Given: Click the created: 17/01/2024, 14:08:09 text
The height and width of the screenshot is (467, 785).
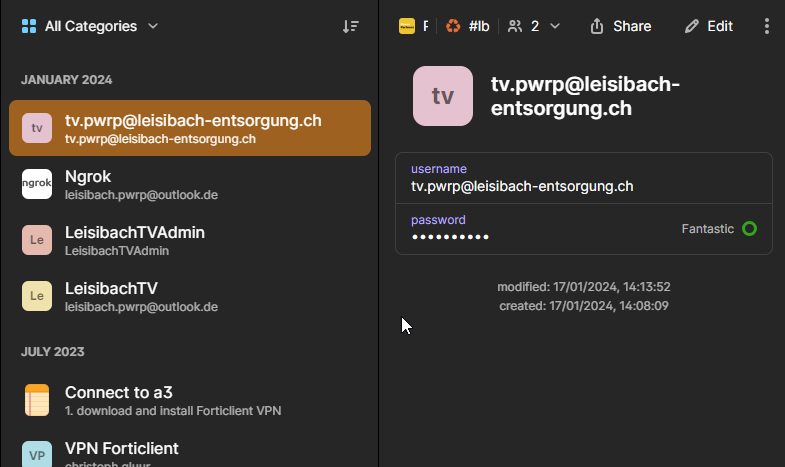Looking at the screenshot, I should [x=584, y=306].
